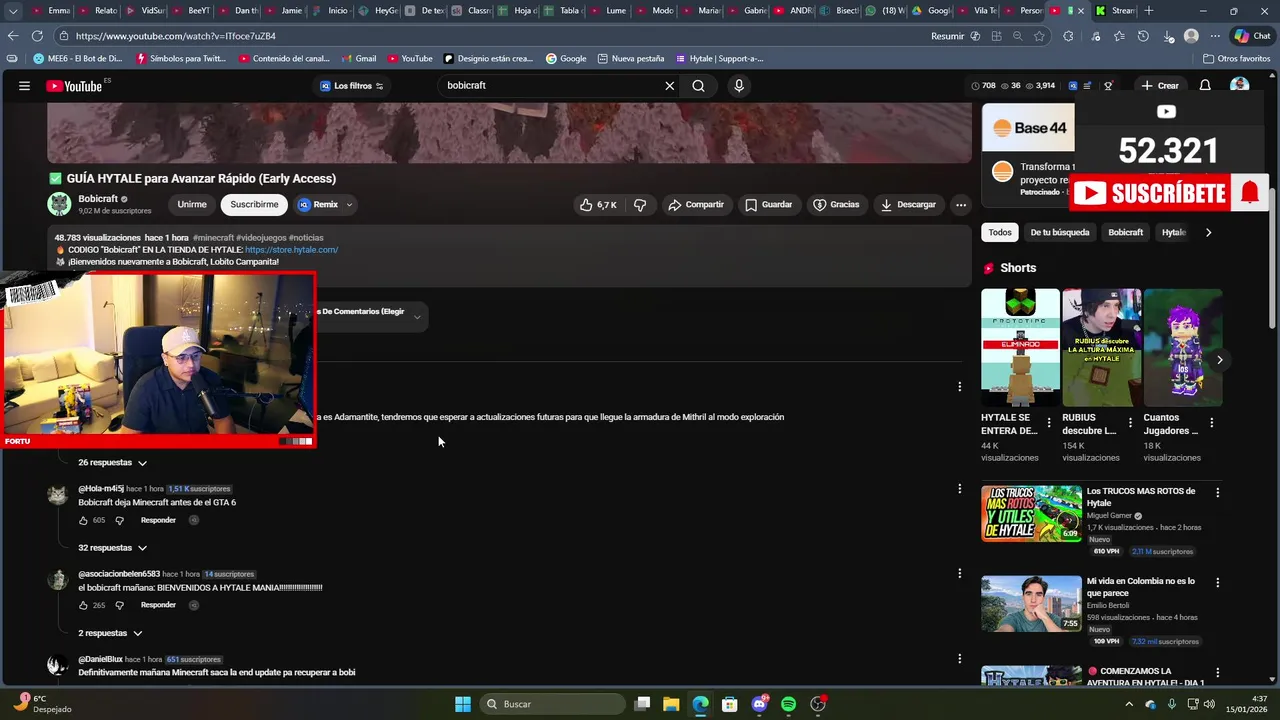Open the RUBIUS descubre Short thumbnail
The width and height of the screenshot is (1280, 720).
(x=1101, y=347)
